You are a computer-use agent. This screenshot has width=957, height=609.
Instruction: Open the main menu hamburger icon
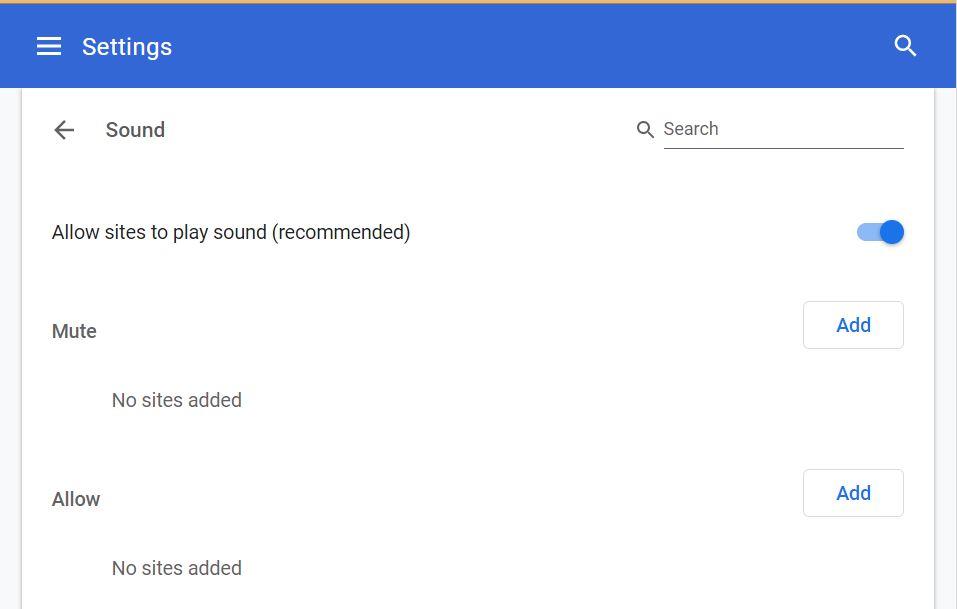click(49, 46)
